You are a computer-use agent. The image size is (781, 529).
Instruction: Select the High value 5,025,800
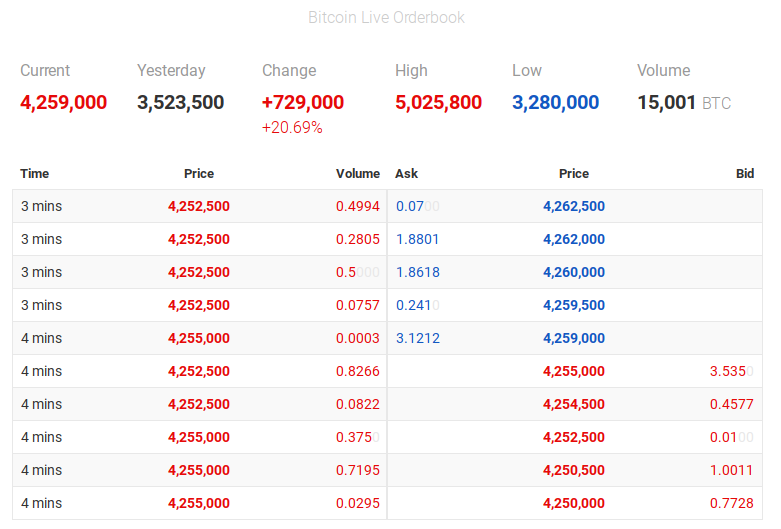click(x=438, y=102)
